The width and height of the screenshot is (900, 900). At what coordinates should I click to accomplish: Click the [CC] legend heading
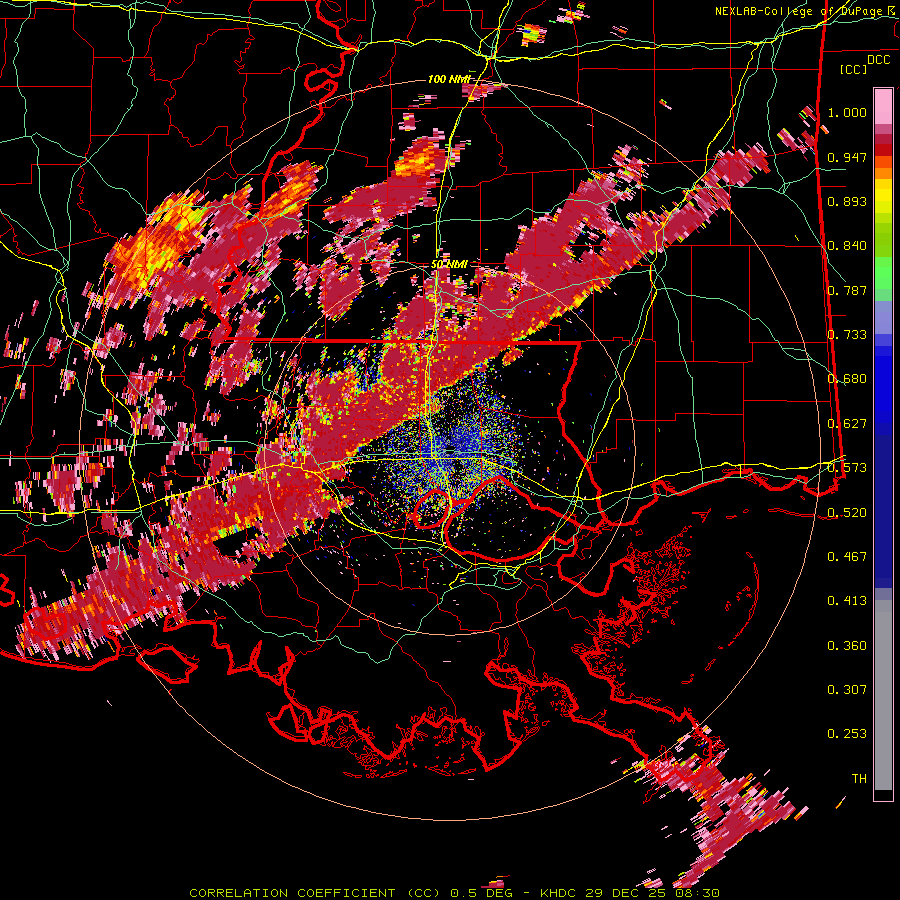854,69
